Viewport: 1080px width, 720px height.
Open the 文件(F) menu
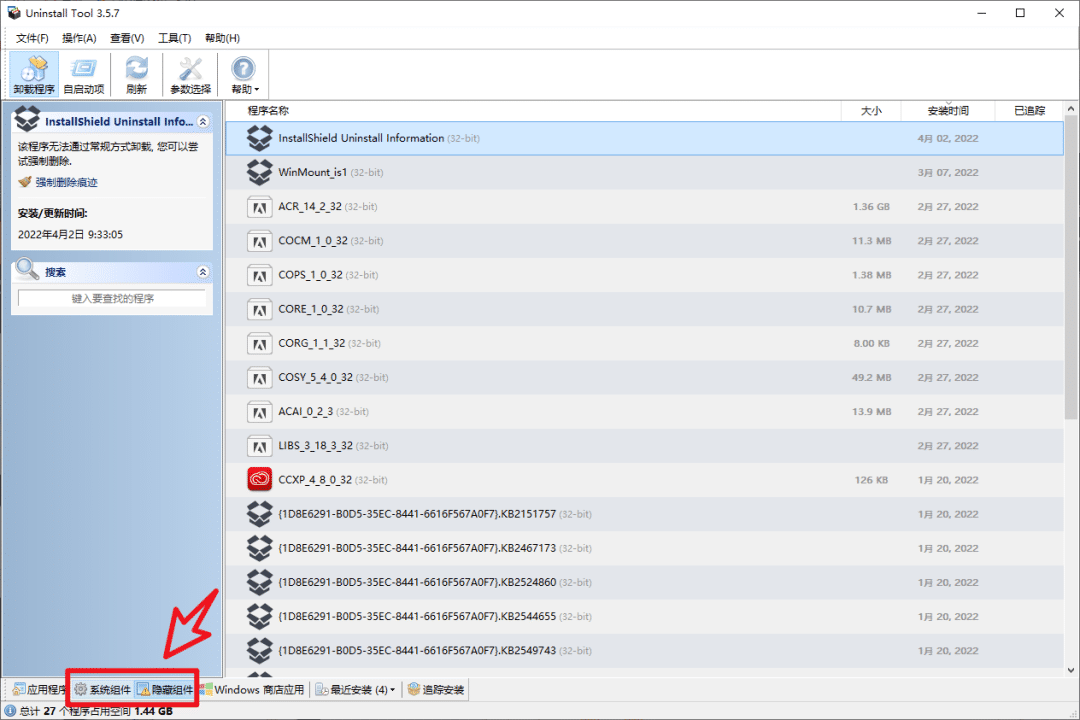click(32, 38)
